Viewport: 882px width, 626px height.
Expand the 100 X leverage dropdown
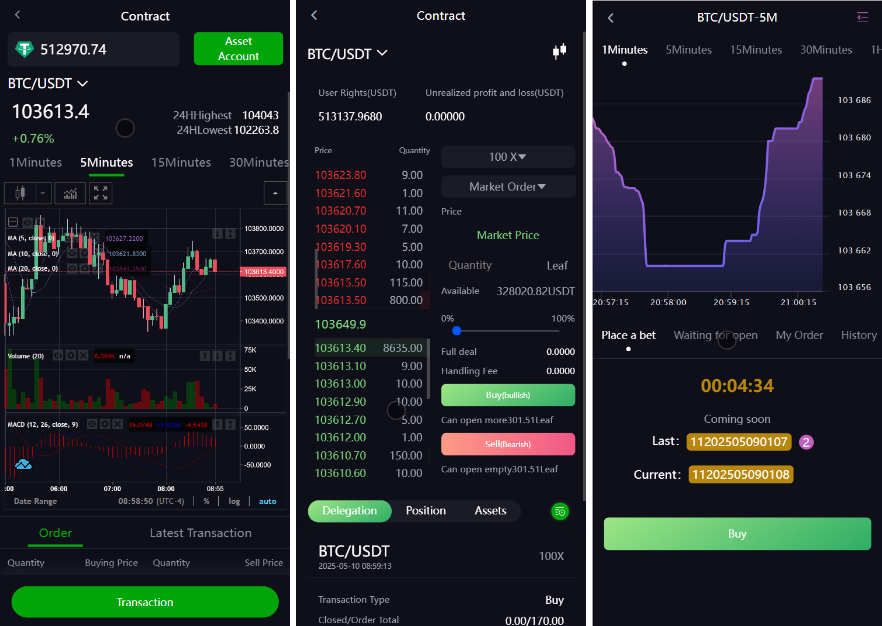click(508, 157)
